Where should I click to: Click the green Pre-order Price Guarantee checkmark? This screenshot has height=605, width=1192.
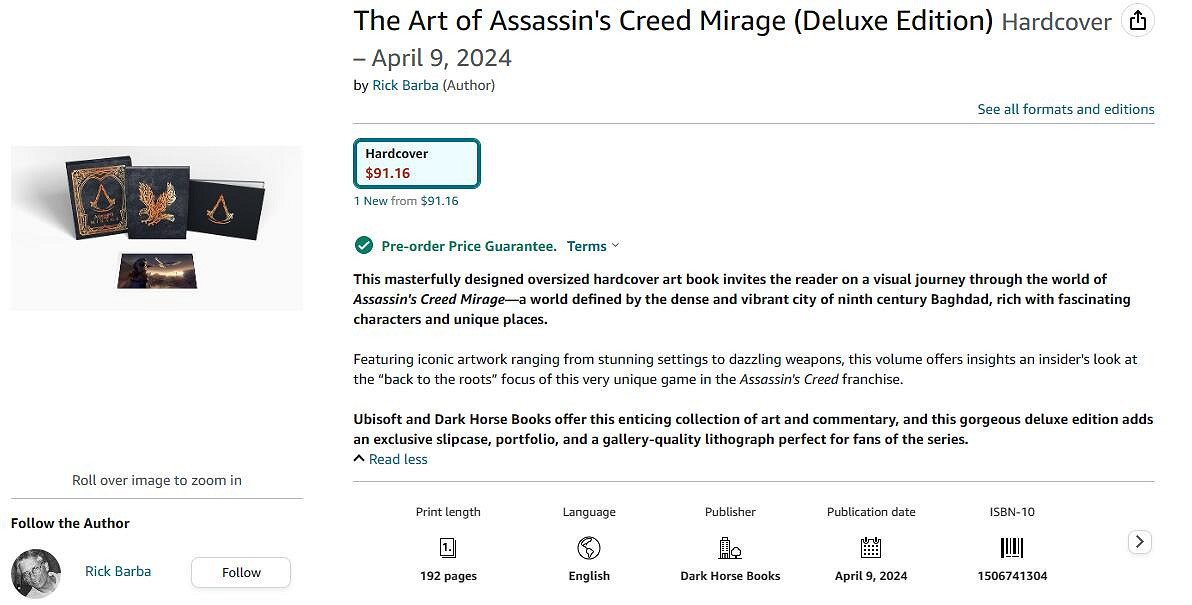[364, 246]
